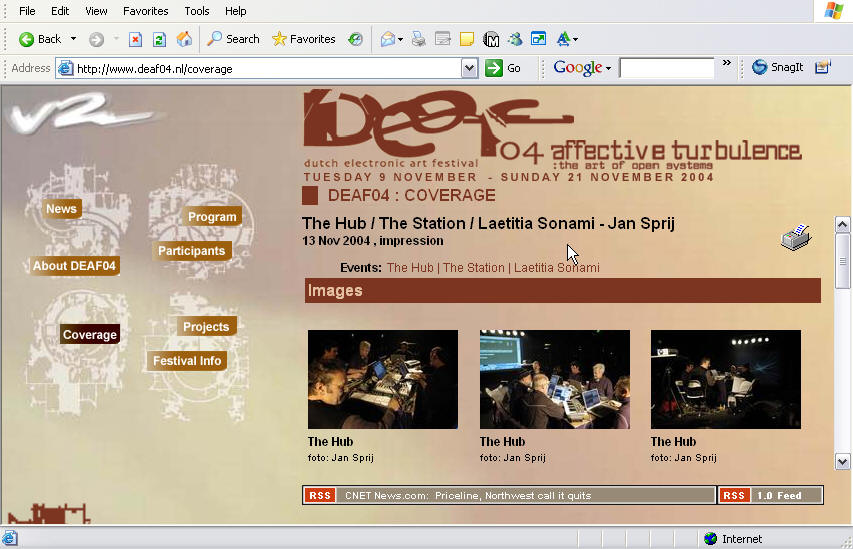Open the Participants navigation button
Viewport: 853px width, 549px height.
click(191, 251)
